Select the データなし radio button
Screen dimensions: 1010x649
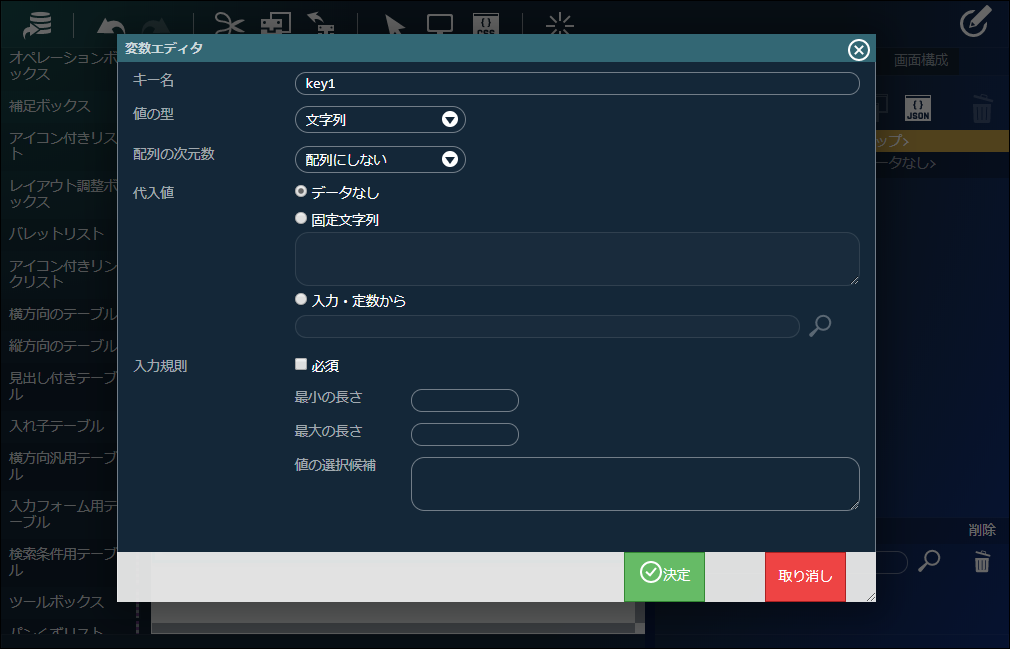(301, 191)
